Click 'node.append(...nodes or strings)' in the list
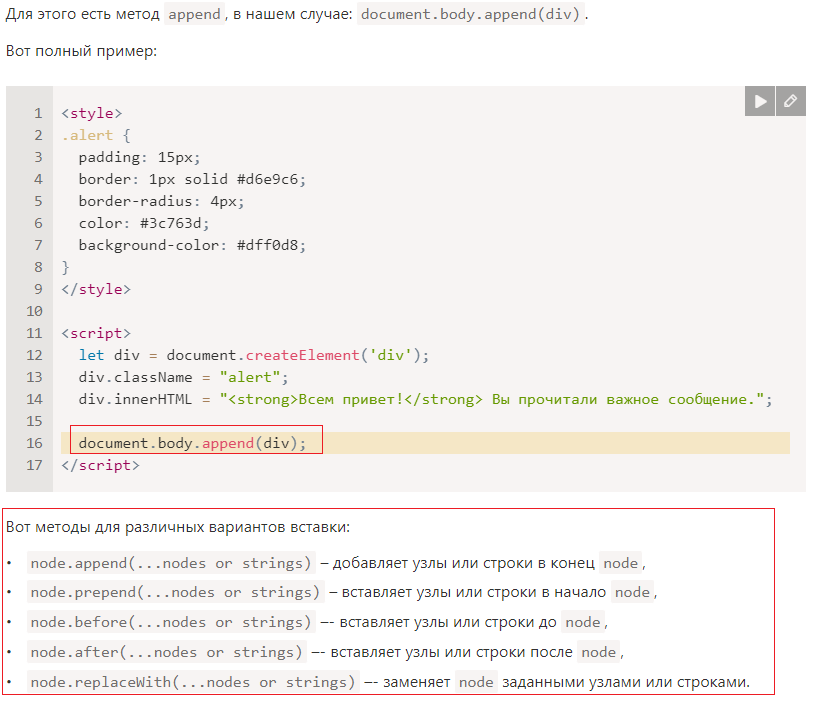The height and width of the screenshot is (704, 818). [x=171, y=563]
